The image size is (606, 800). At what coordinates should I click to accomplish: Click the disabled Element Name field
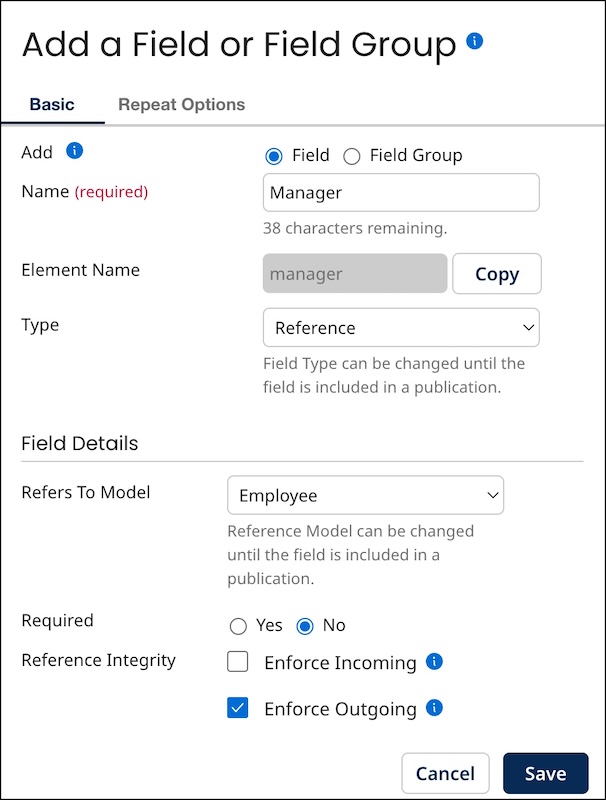355,273
